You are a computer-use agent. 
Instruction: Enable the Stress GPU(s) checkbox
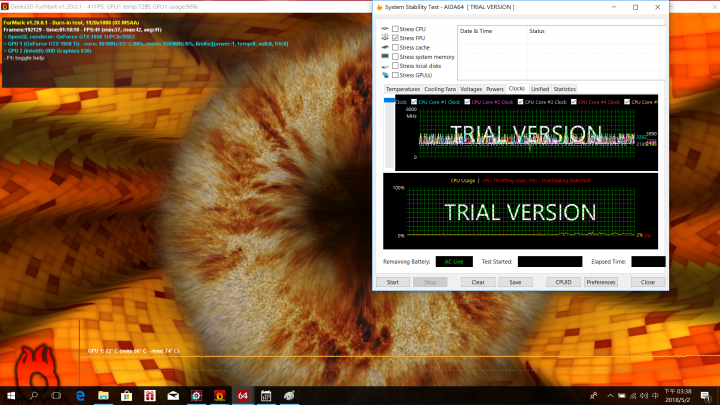(395, 75)
